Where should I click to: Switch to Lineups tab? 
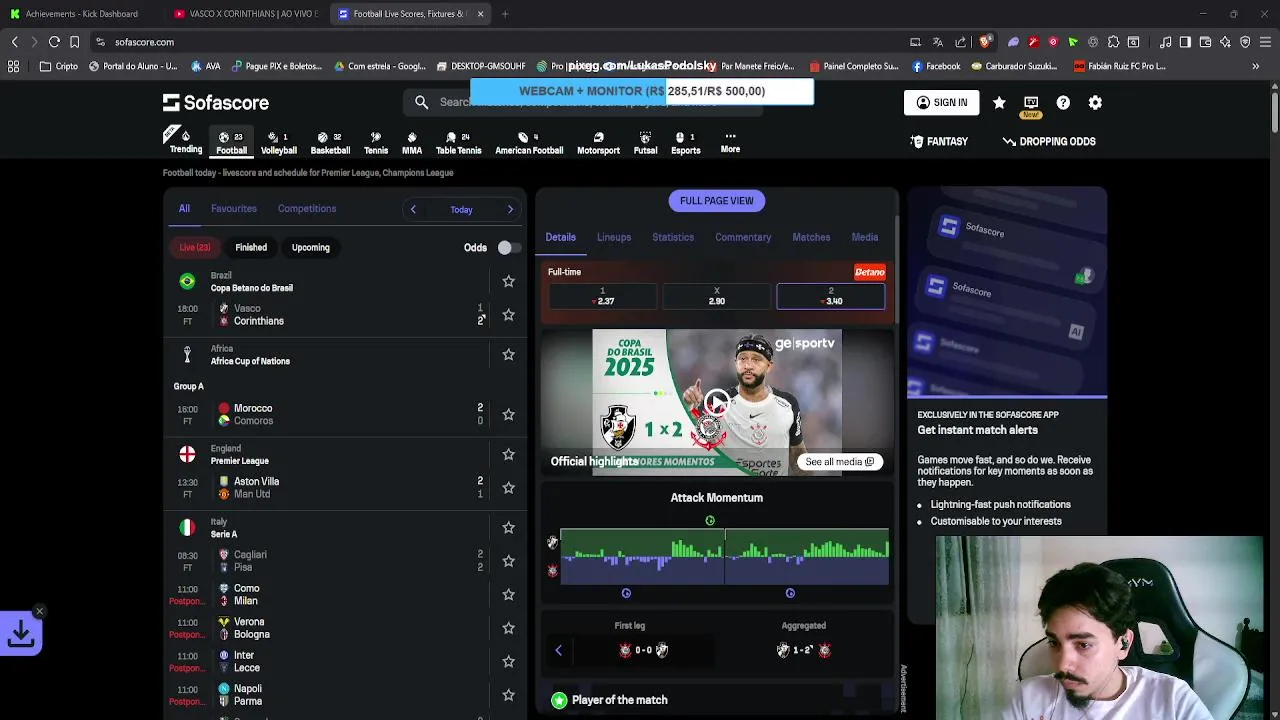pos(614,237)
